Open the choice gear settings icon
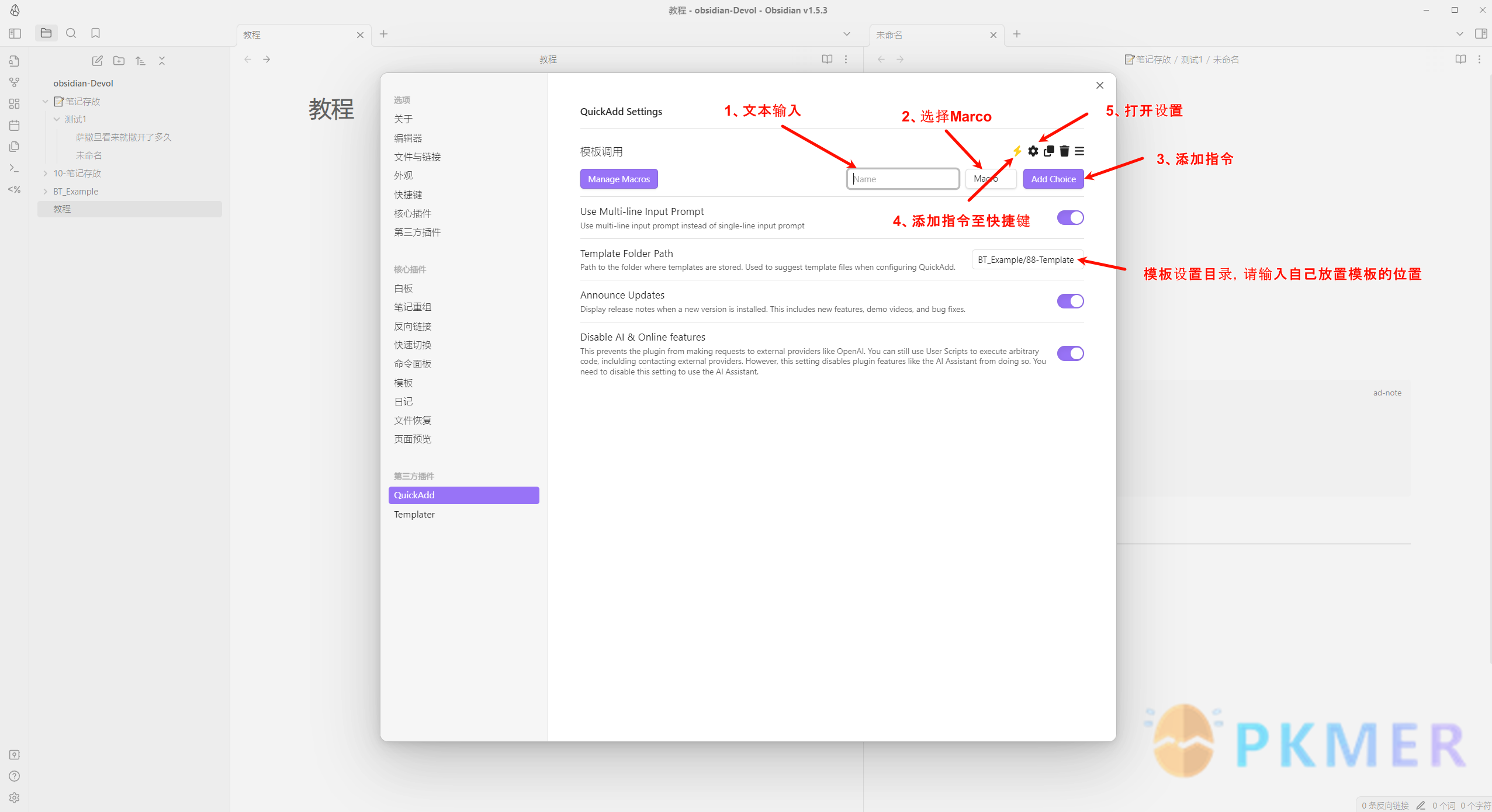This screenshot has width=1492, height=812. pos(1033,151)
